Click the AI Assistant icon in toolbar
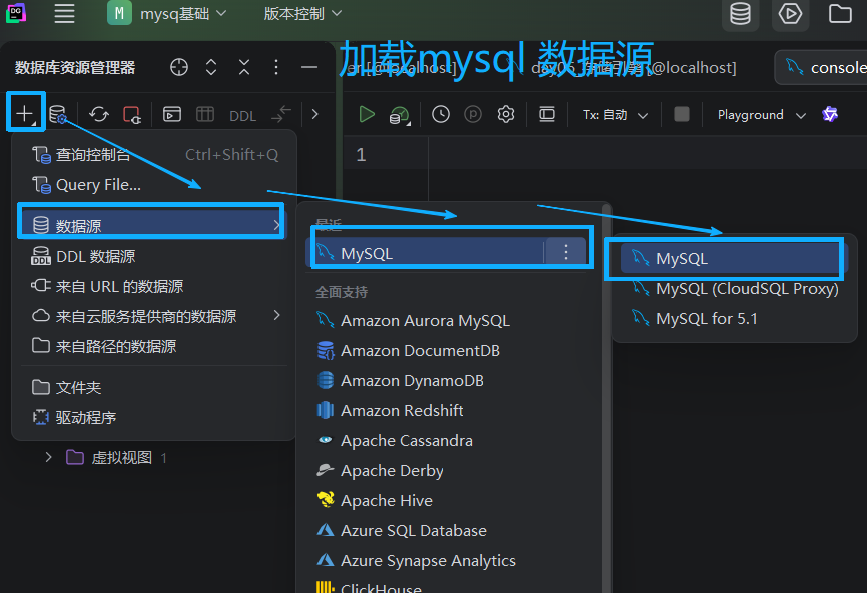The image size is (867, 593). click(830, 114)
